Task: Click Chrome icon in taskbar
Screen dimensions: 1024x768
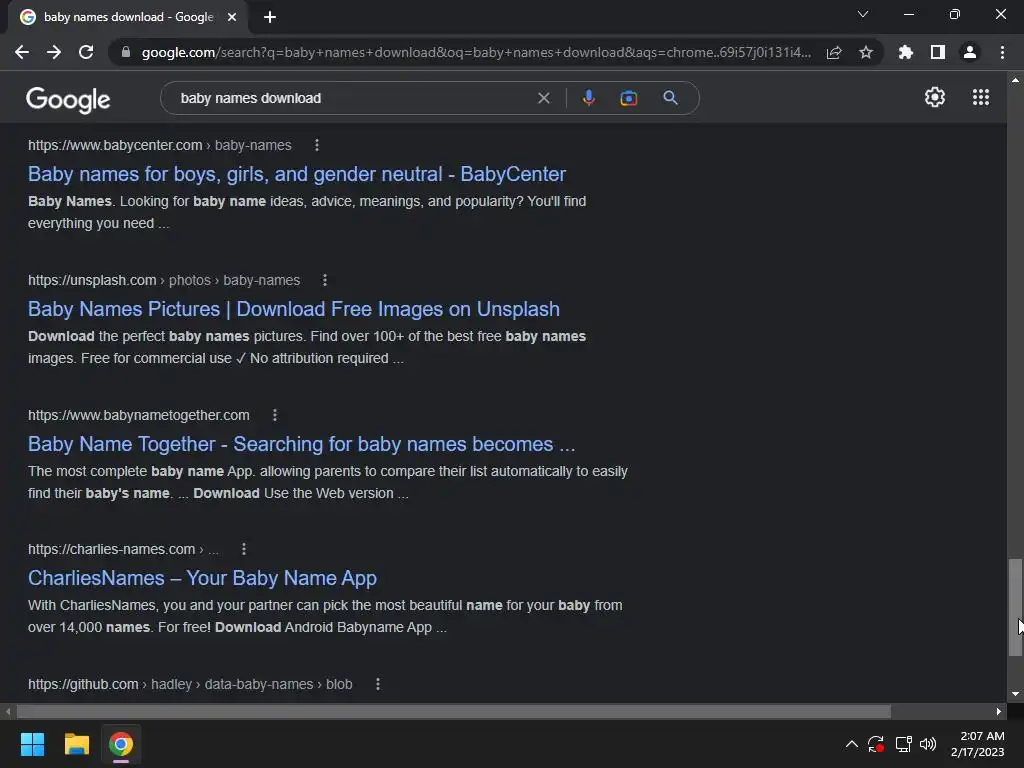Action: [x=121, y=744]
